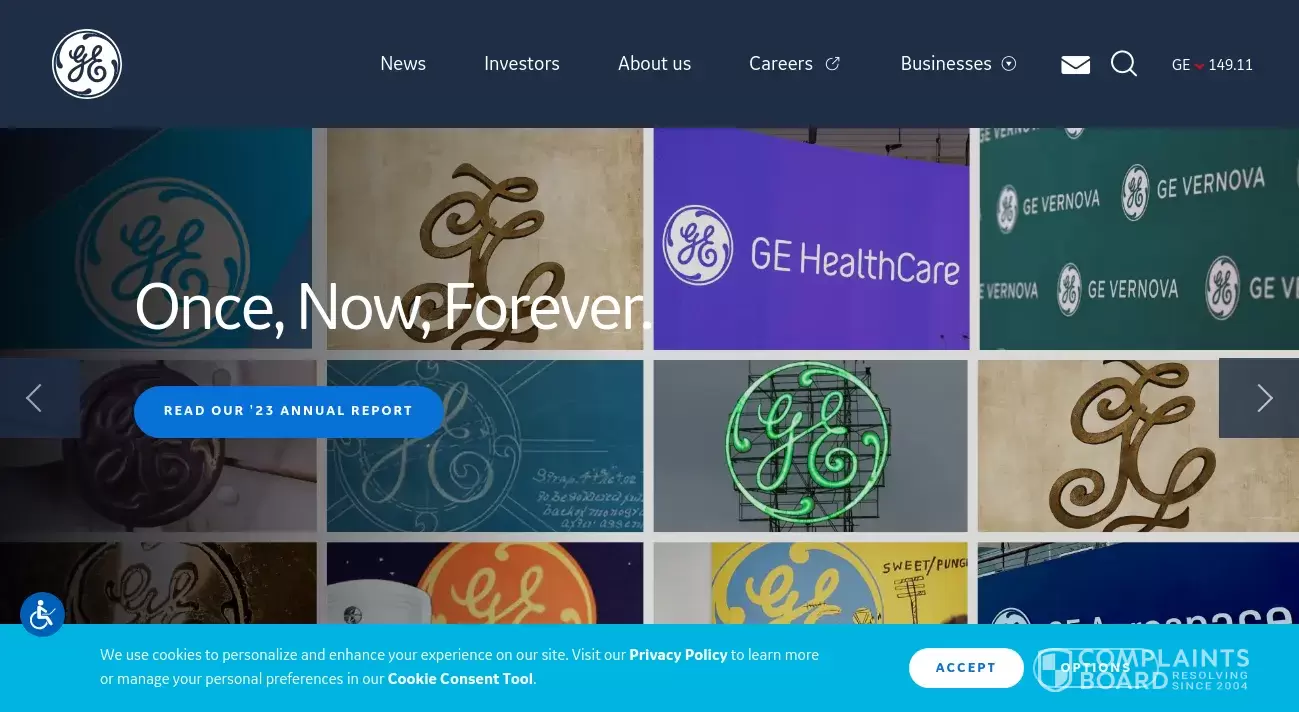The height and width of the screenshot is (712, 1299).
Task: Click the Businesses circular arrow expander
Action: tap(1009, 64)
